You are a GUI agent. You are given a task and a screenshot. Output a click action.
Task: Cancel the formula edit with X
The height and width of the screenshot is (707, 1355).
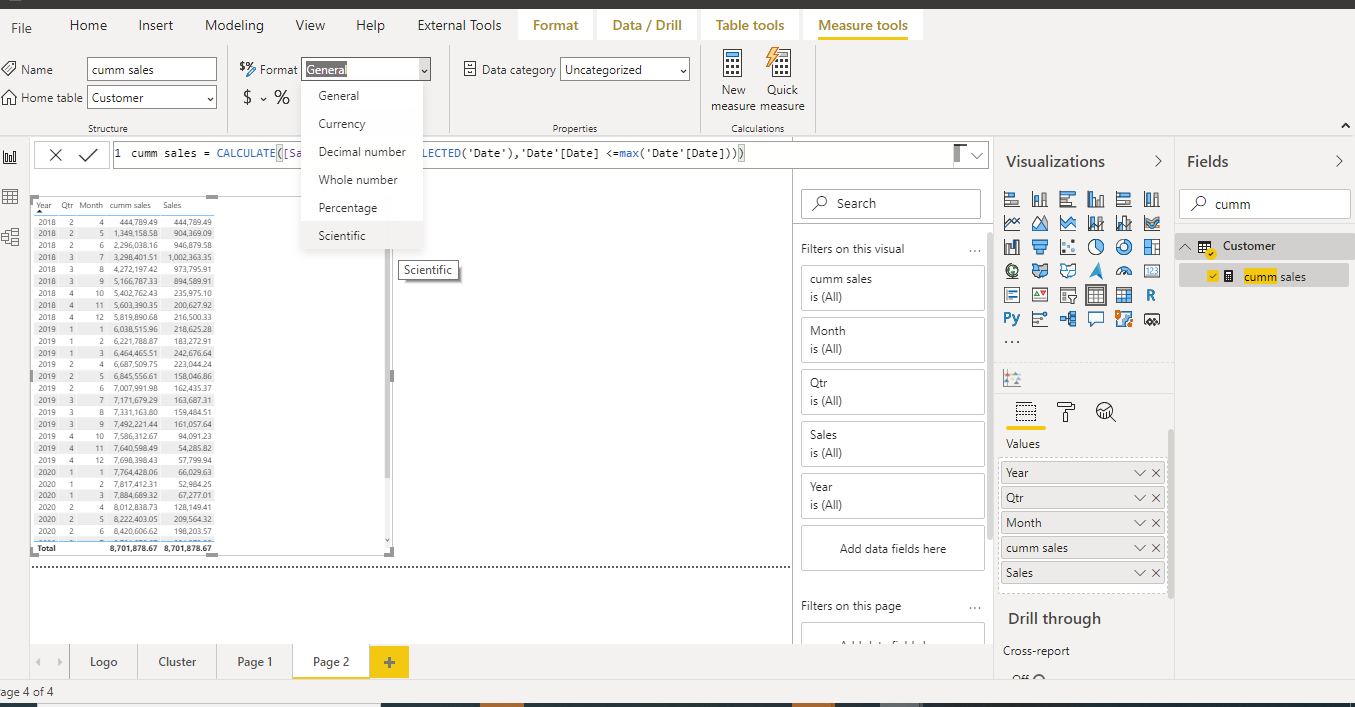(x=56, y=155)
